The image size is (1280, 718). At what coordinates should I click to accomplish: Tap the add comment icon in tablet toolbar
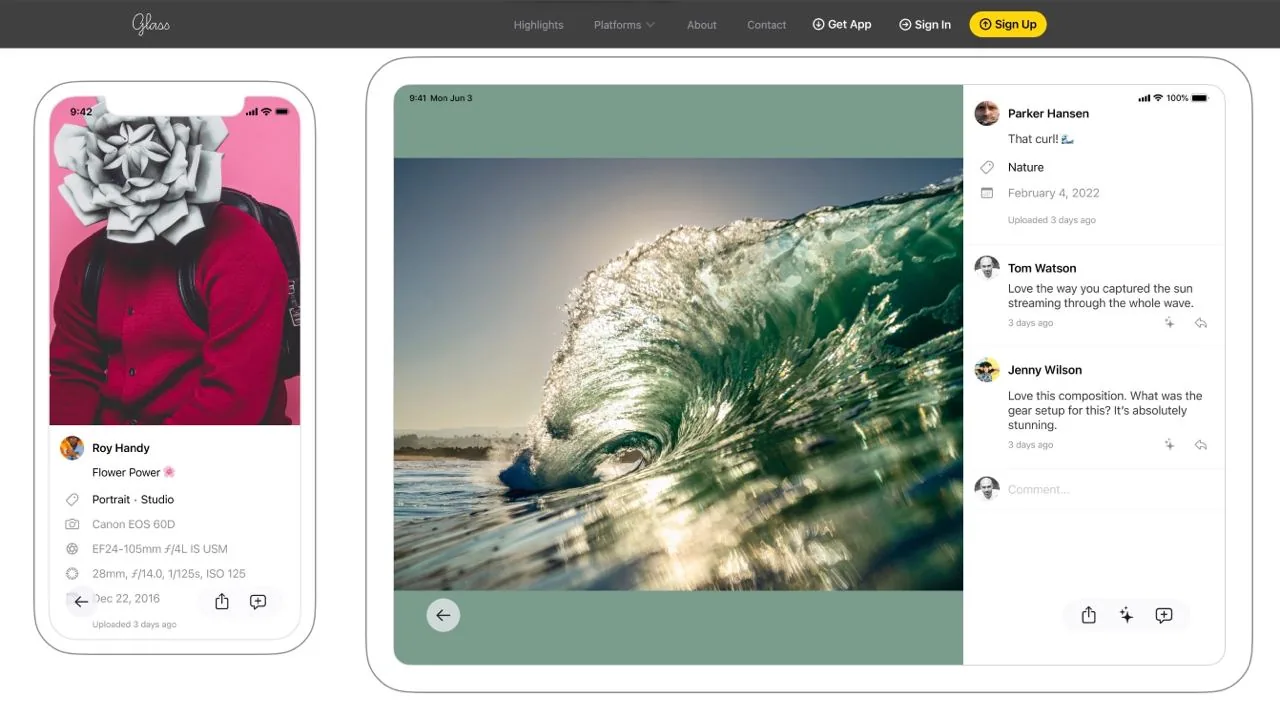pyautogui.click(x=1164, y=616)
